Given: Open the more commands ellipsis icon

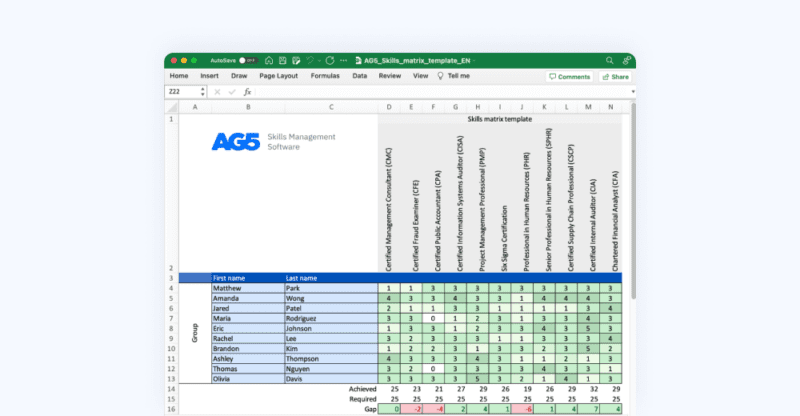Looking at the screenshot, I should pos(343,60).
